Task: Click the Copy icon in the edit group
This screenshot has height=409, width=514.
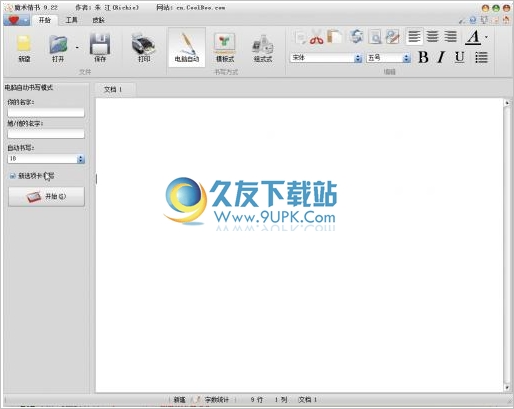Action: (301, 37)
